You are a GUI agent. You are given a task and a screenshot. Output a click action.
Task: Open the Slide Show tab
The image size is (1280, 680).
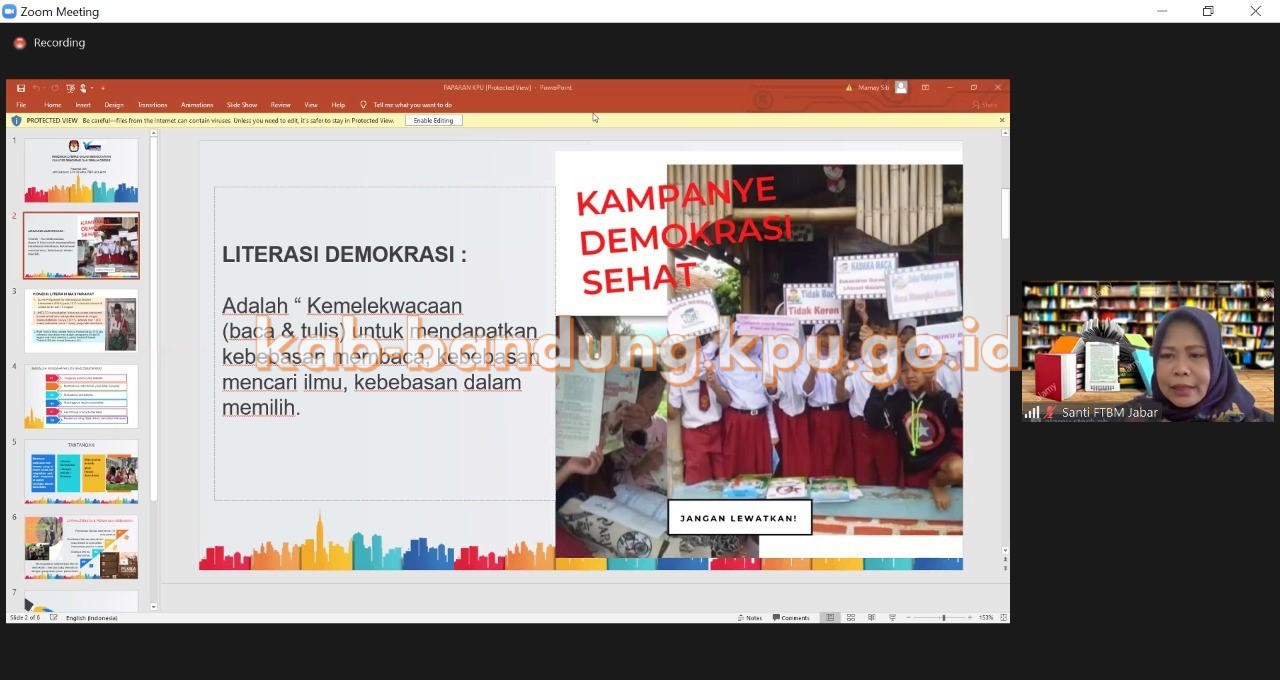pos(241,105)
